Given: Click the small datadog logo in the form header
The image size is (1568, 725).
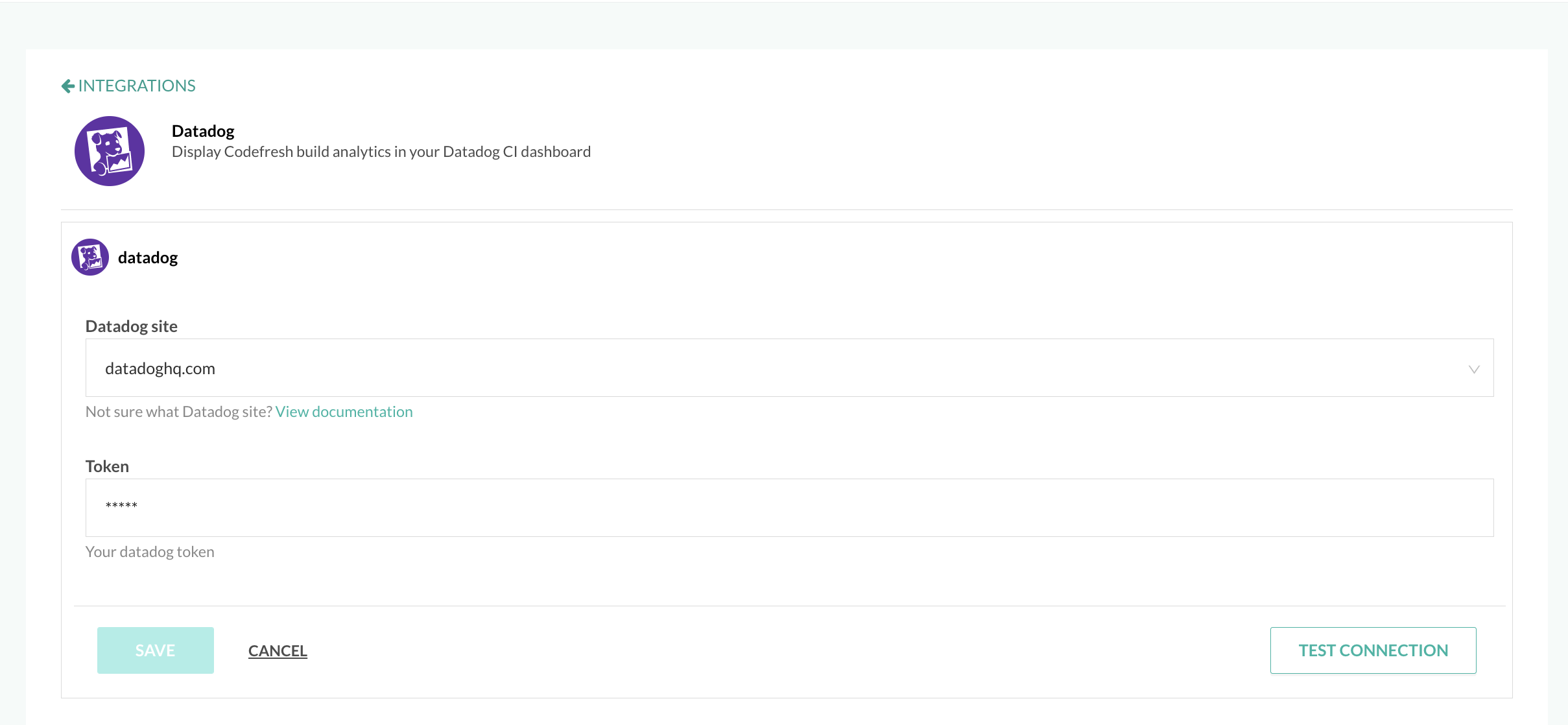Looking at the screenshot, I should (90, 257).
